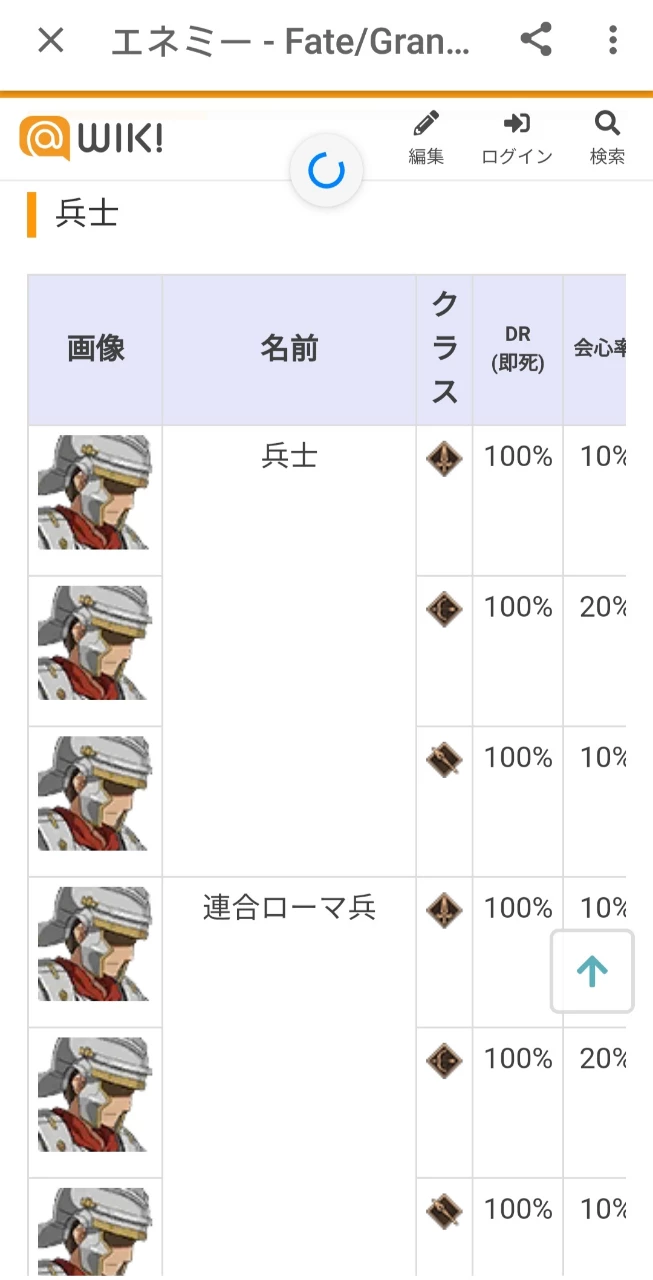Close the browser tab with X
This screenshot has height=1280, width=653.
click(x=50, y=41)
